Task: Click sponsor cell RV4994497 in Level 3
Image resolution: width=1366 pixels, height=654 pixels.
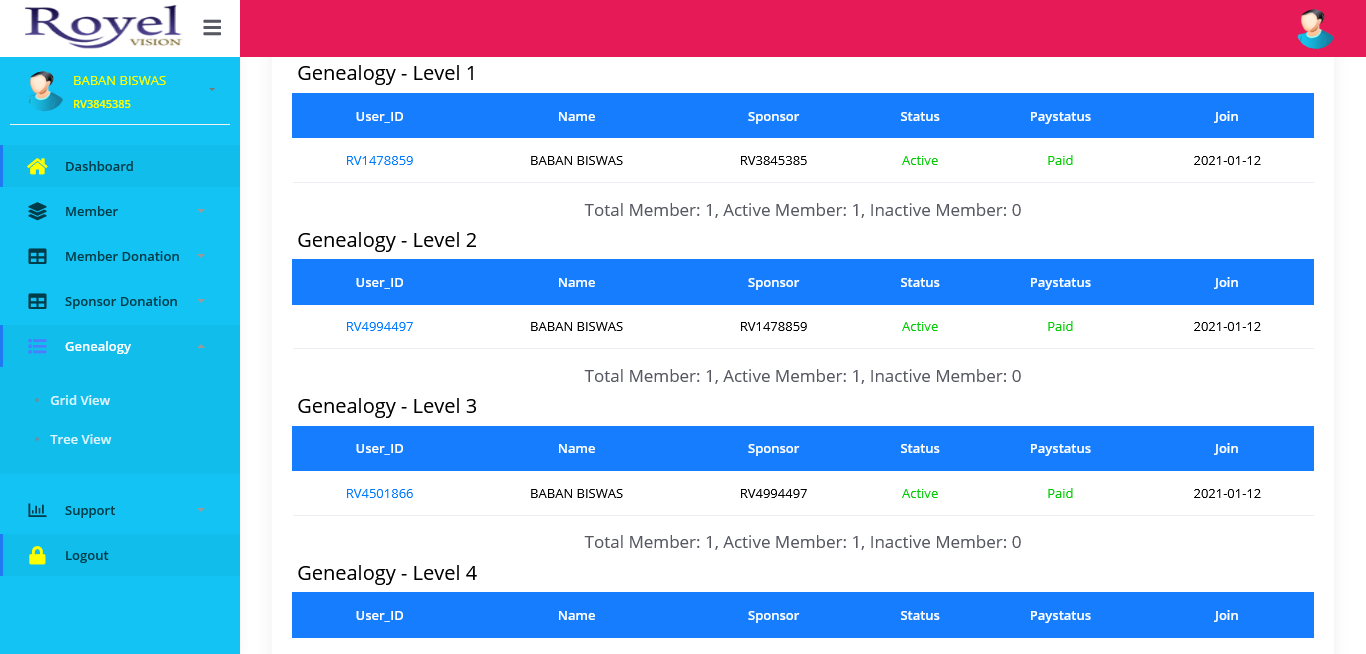Action: [x=773, y=493]
